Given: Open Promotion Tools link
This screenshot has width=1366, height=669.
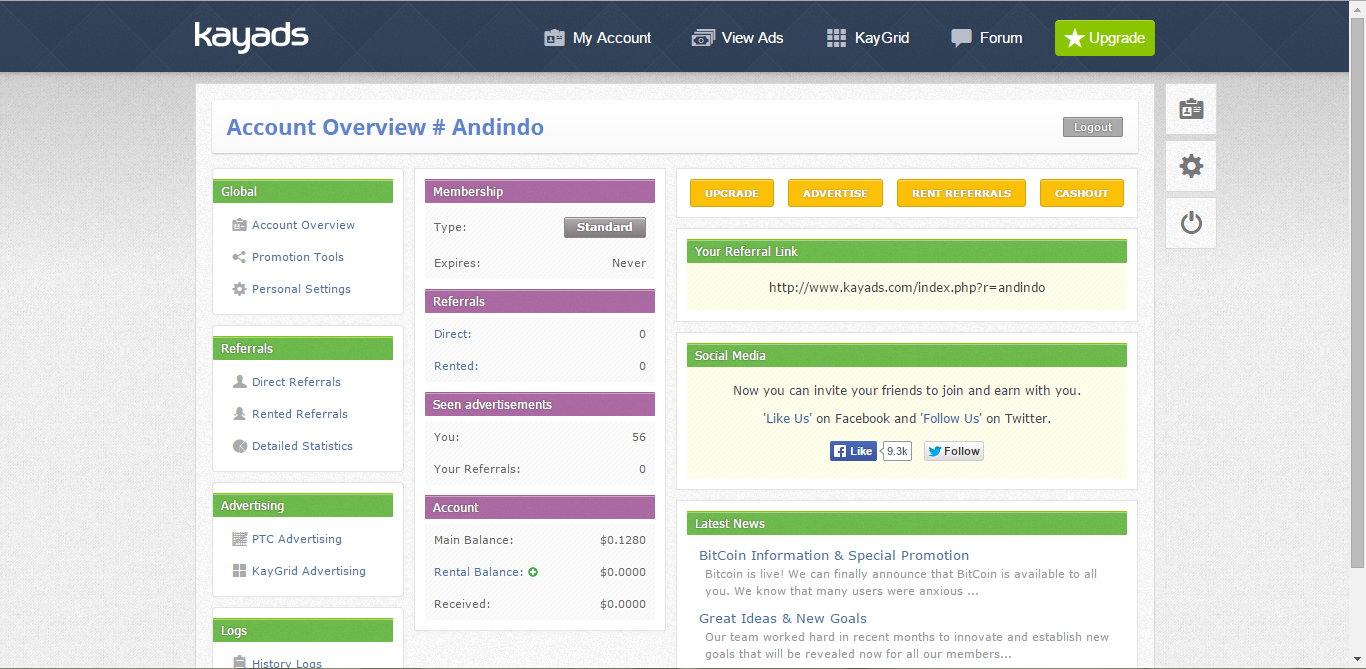Looking at the screenshot, I should [298, 257].
